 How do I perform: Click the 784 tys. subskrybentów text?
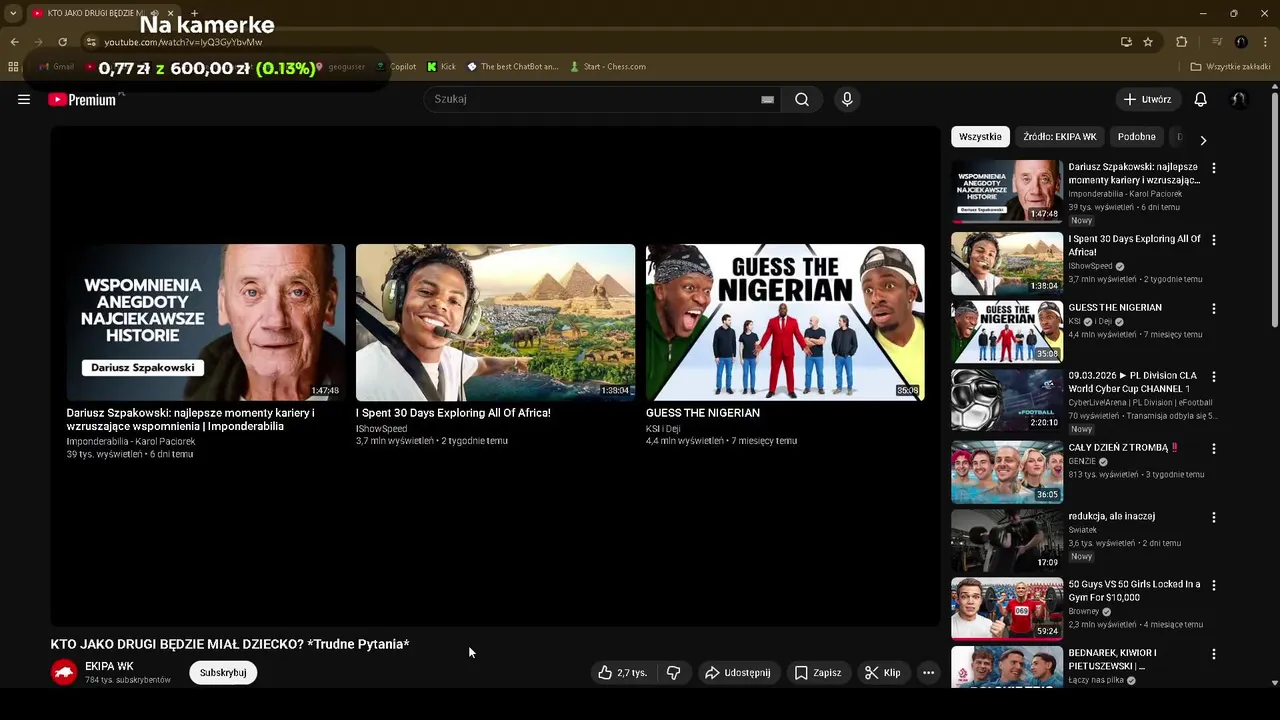(x=128, y=680)
